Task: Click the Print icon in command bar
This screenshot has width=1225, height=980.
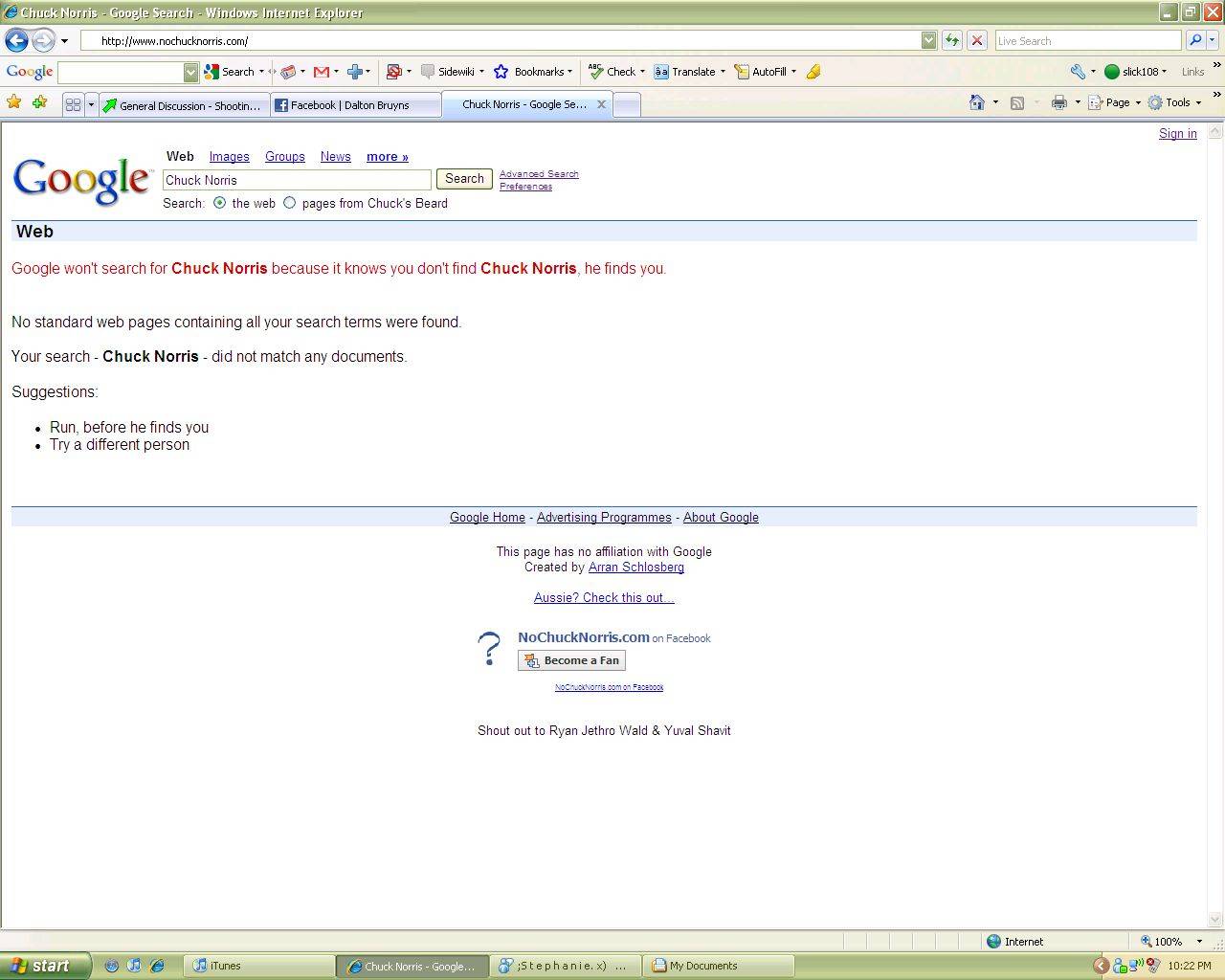Action: coord(1058,102)
